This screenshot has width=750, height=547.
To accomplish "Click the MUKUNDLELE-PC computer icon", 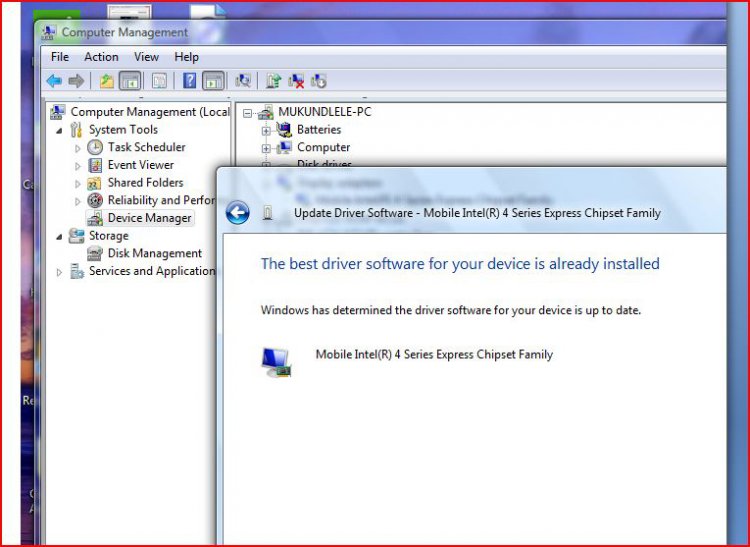I will pos(265,112).
